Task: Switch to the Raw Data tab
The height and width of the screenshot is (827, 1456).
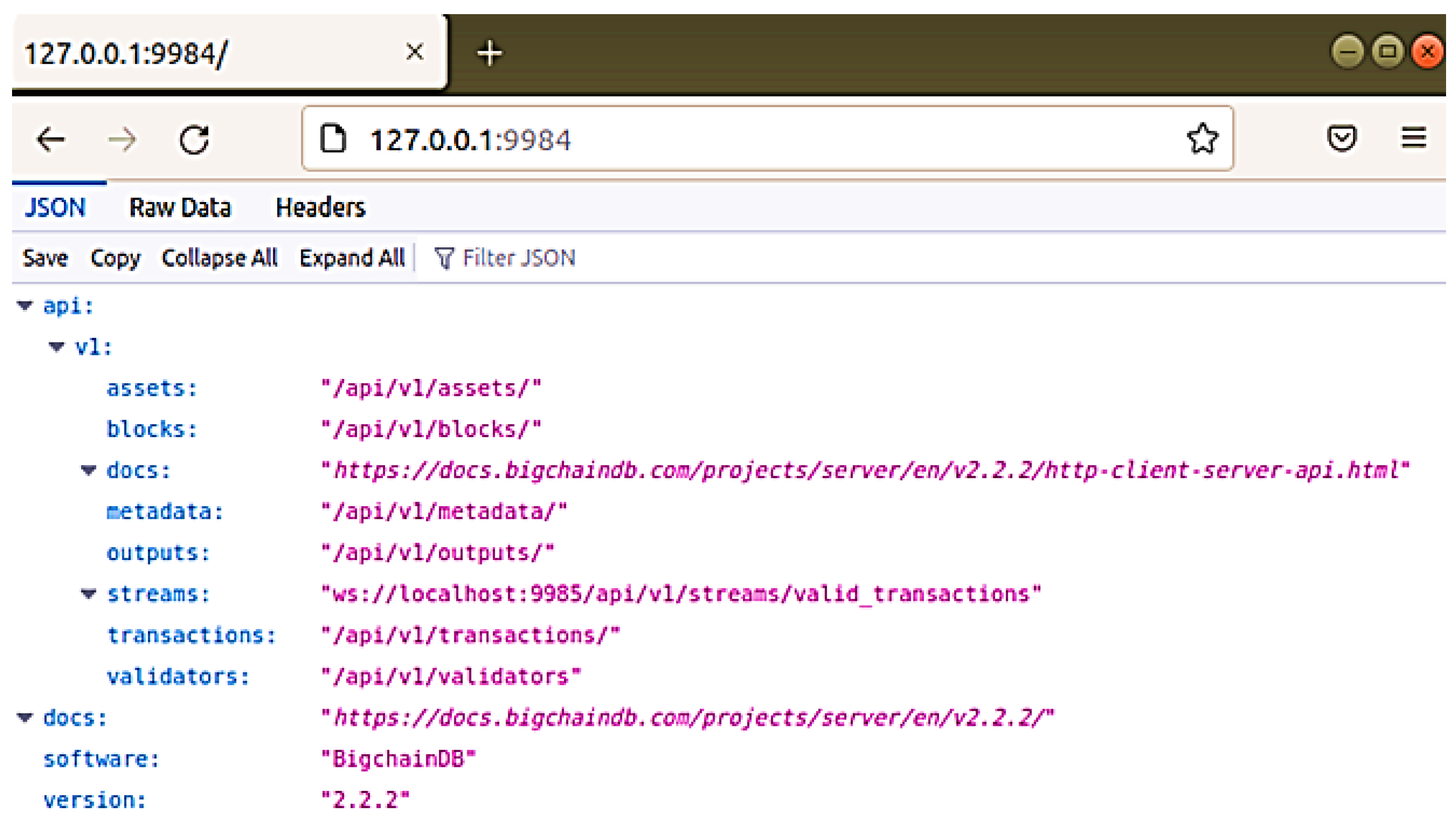Action: click(180, 208)
